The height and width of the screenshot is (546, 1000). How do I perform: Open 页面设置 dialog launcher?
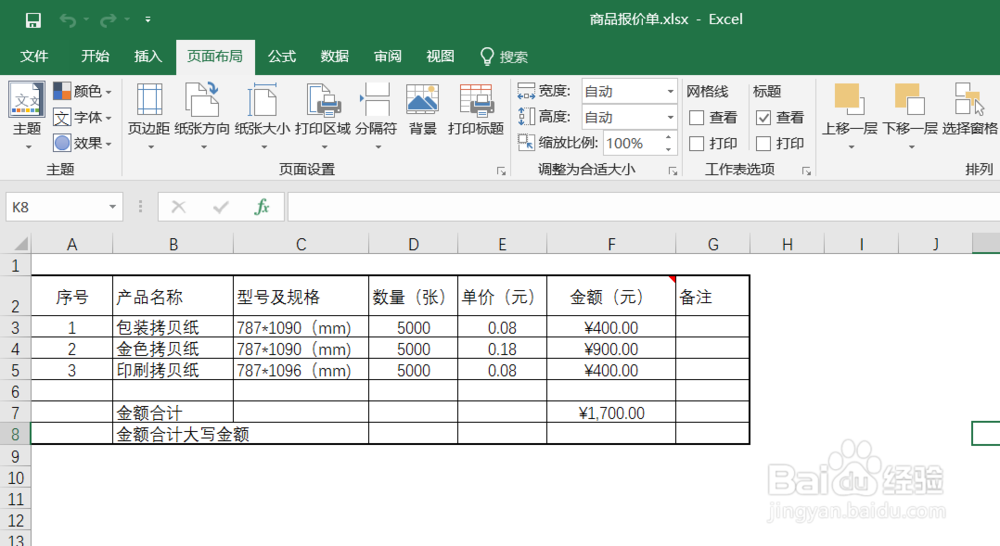[501, 171]
